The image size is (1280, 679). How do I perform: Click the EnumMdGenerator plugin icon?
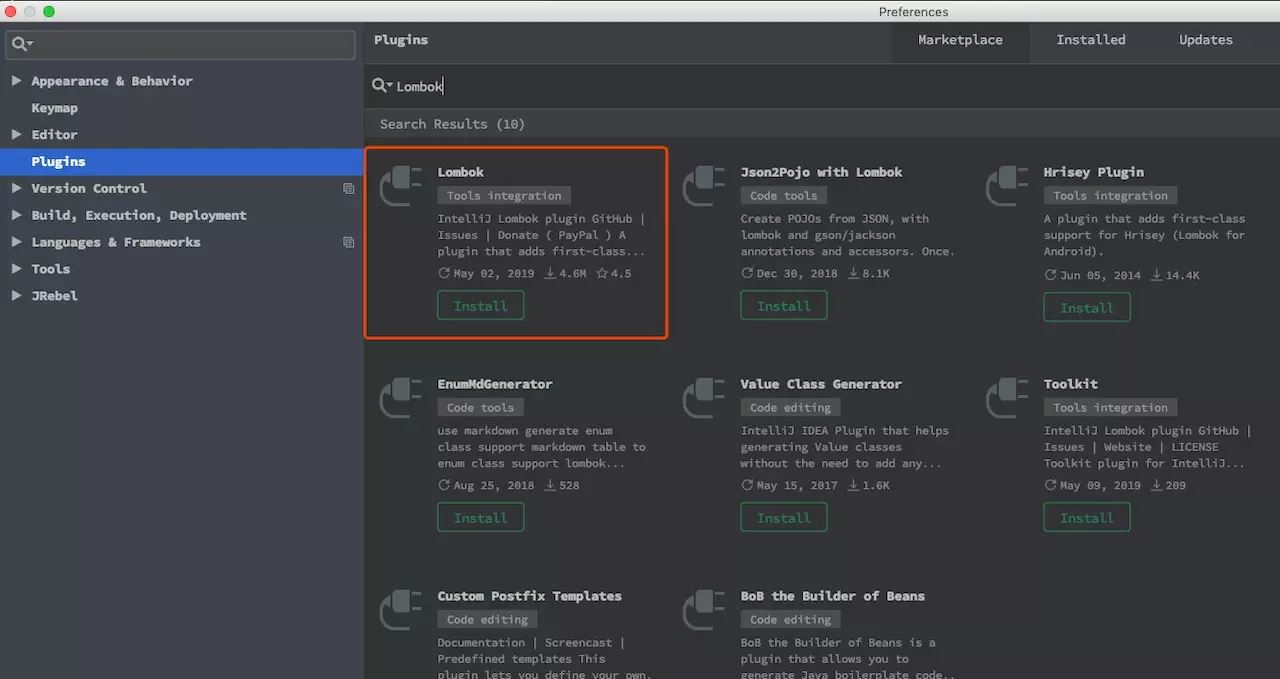click(x=401, y=398)
